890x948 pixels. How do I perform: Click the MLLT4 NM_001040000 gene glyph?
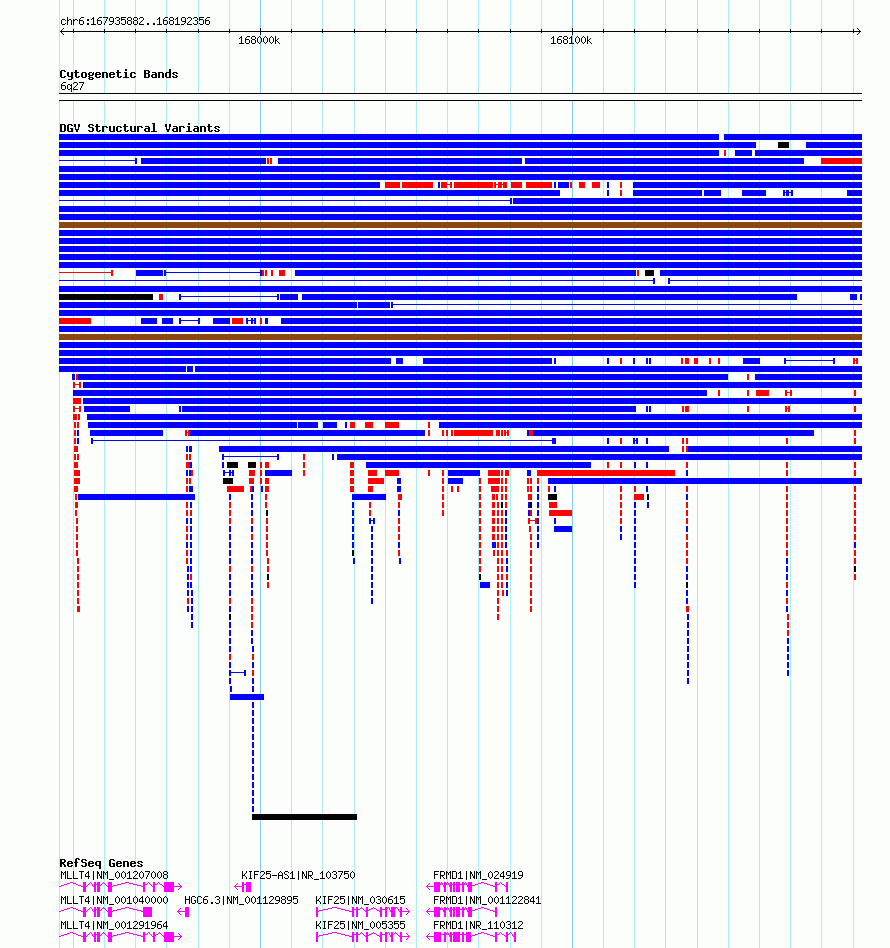106,912
